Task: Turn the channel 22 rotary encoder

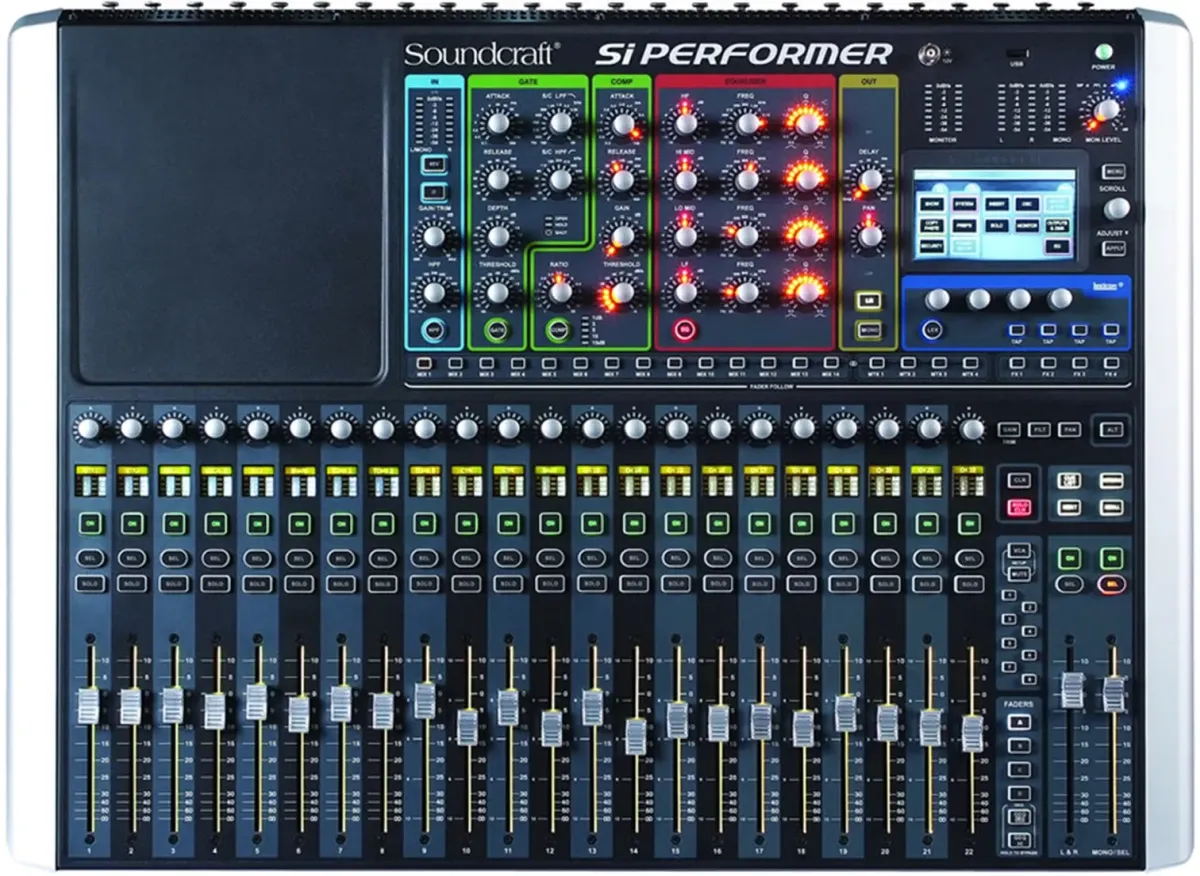Action: point(971,429)
